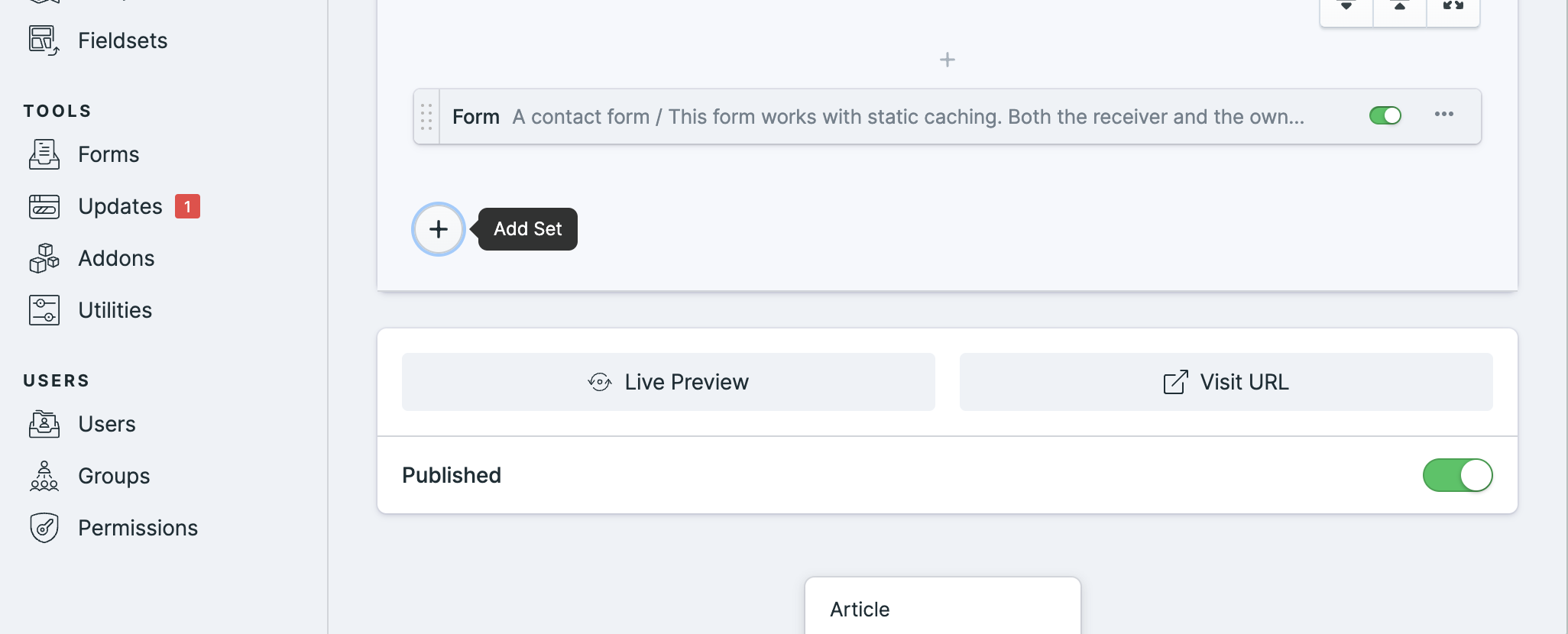Click the Addons cubes icon

click(x=44, y=258)
